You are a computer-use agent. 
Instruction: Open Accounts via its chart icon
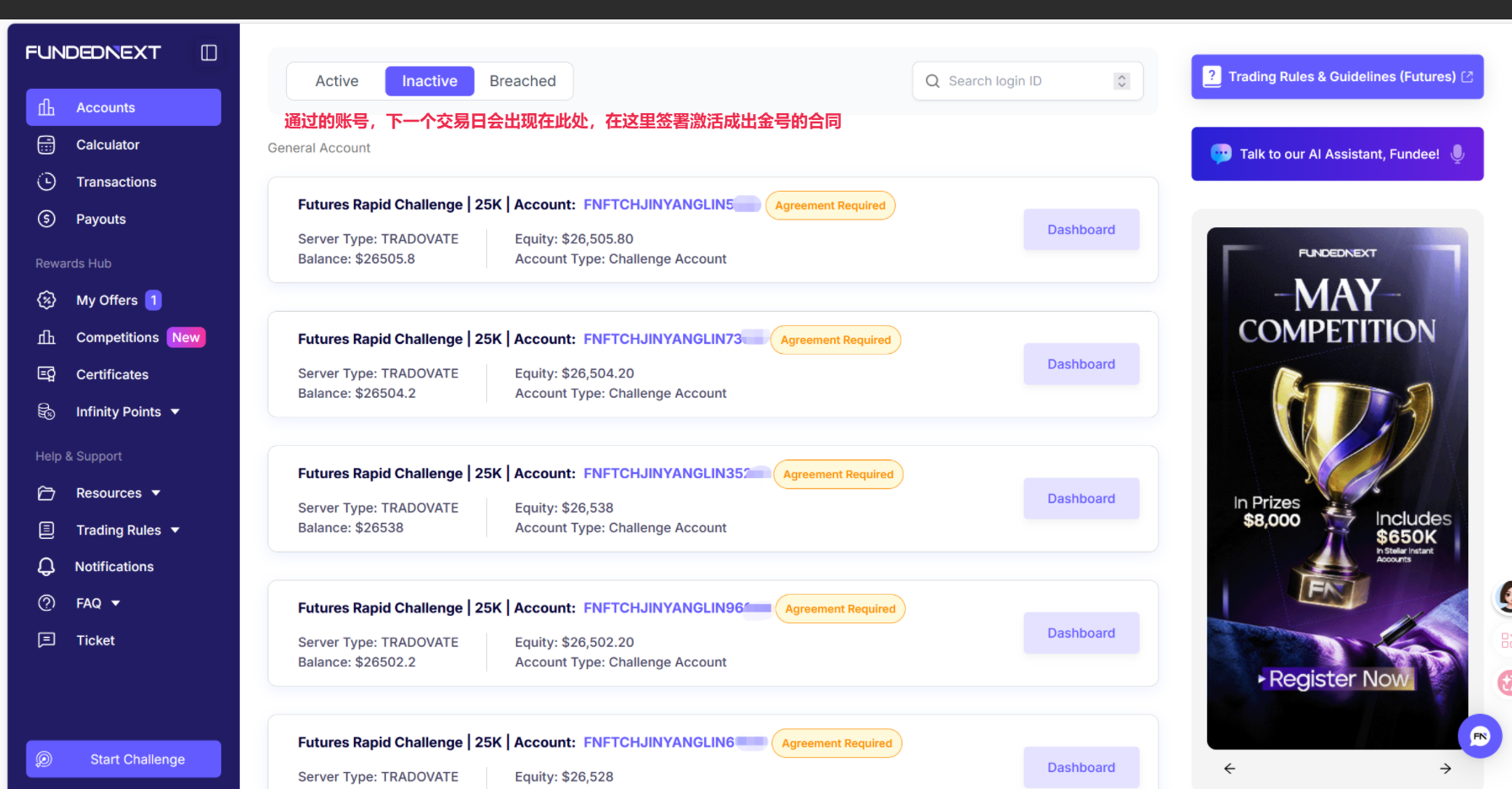tap(46, 107)
